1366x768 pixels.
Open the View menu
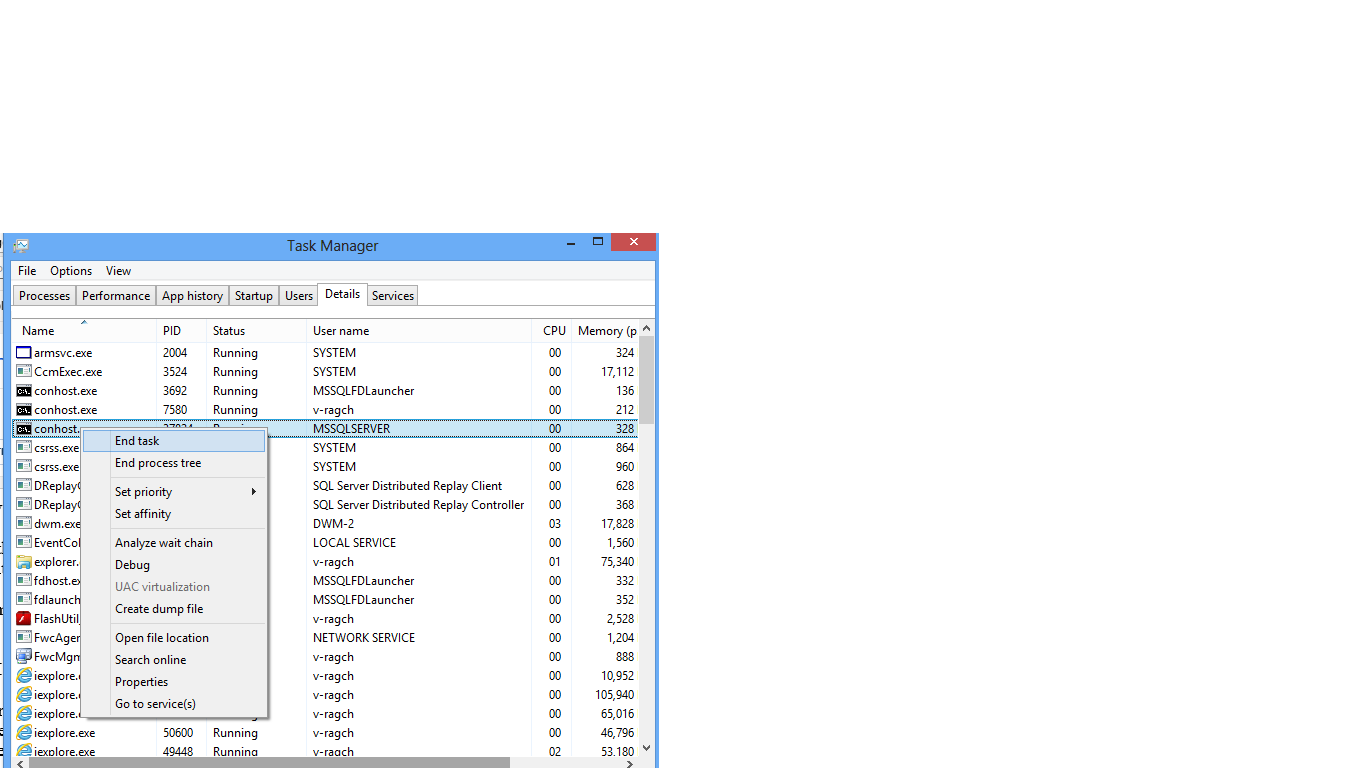pyautogui.click(x=118, y=271)
